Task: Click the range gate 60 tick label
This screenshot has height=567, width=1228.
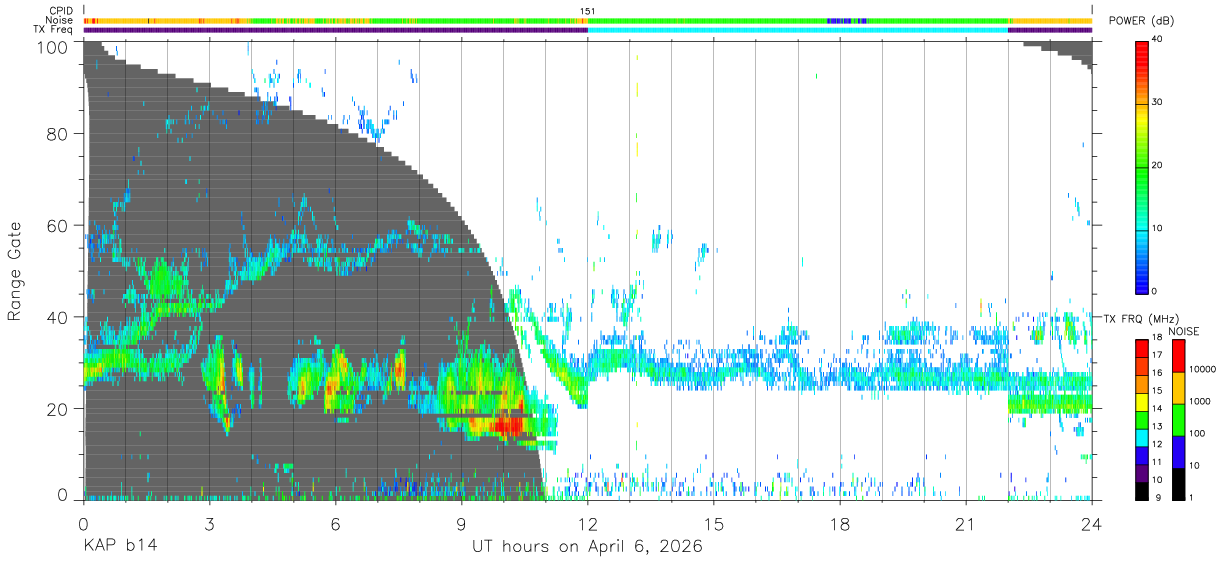Action: 58,225
